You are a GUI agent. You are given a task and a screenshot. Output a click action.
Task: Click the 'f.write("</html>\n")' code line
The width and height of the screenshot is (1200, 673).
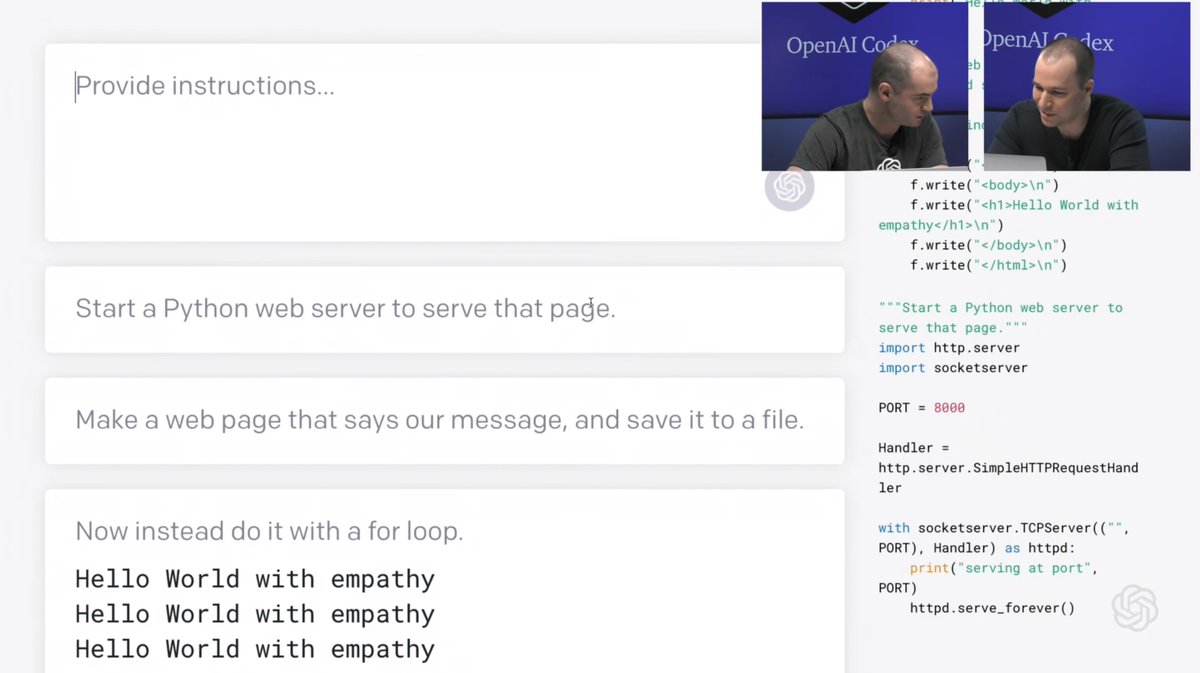coord(988,265)
